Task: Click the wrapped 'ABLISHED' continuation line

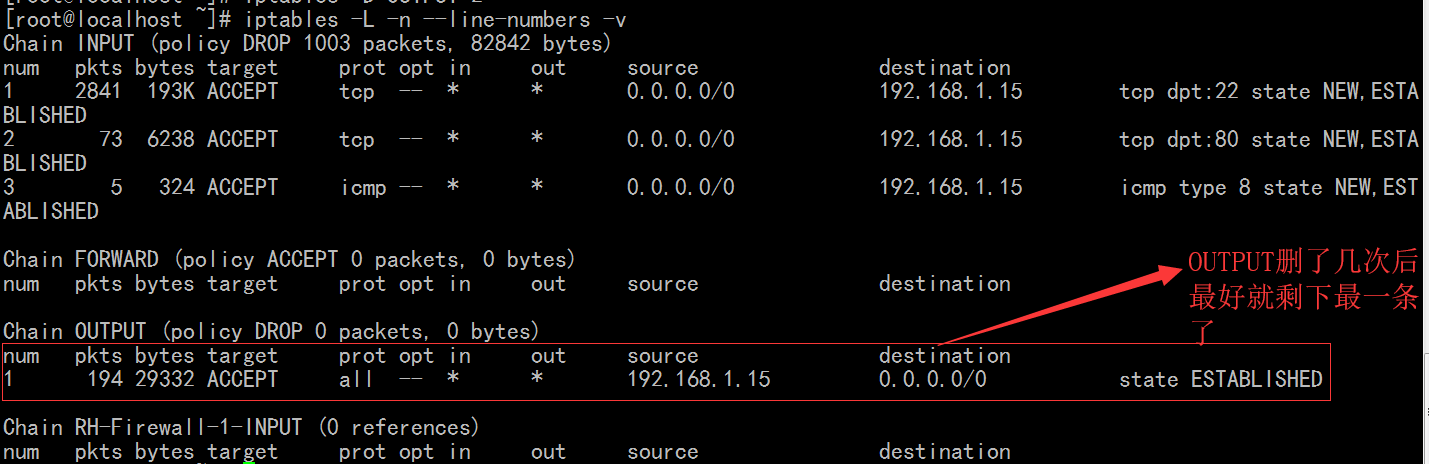Action: tap(51, 212)
